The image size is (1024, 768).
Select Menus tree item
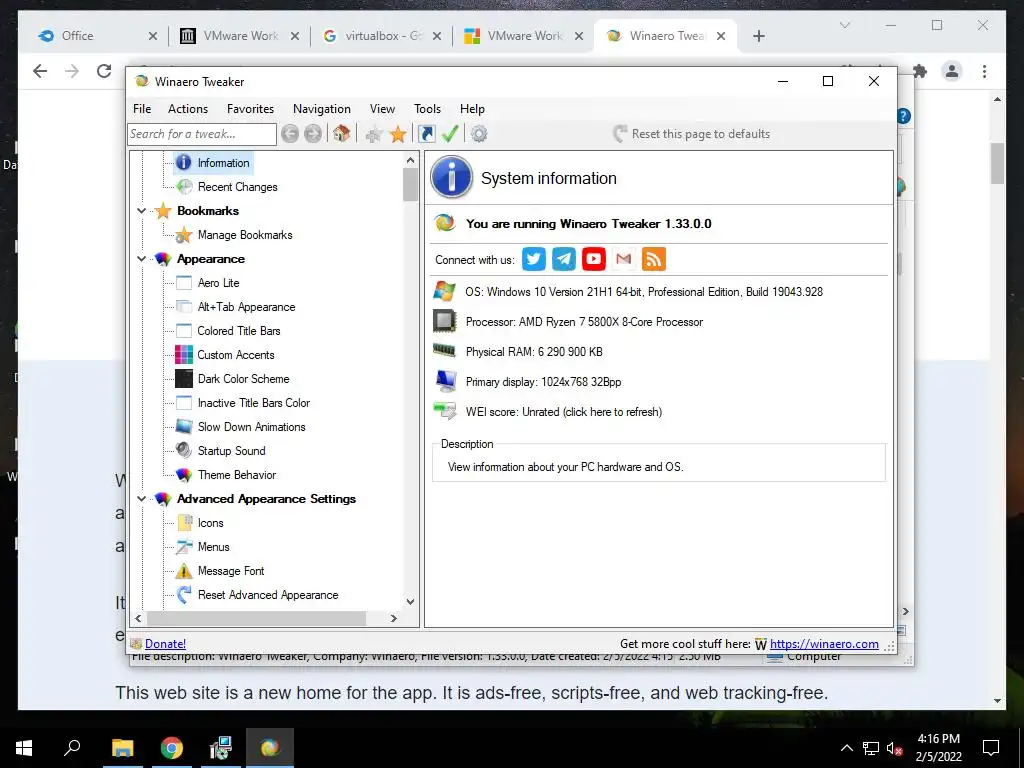pos(214,547)
